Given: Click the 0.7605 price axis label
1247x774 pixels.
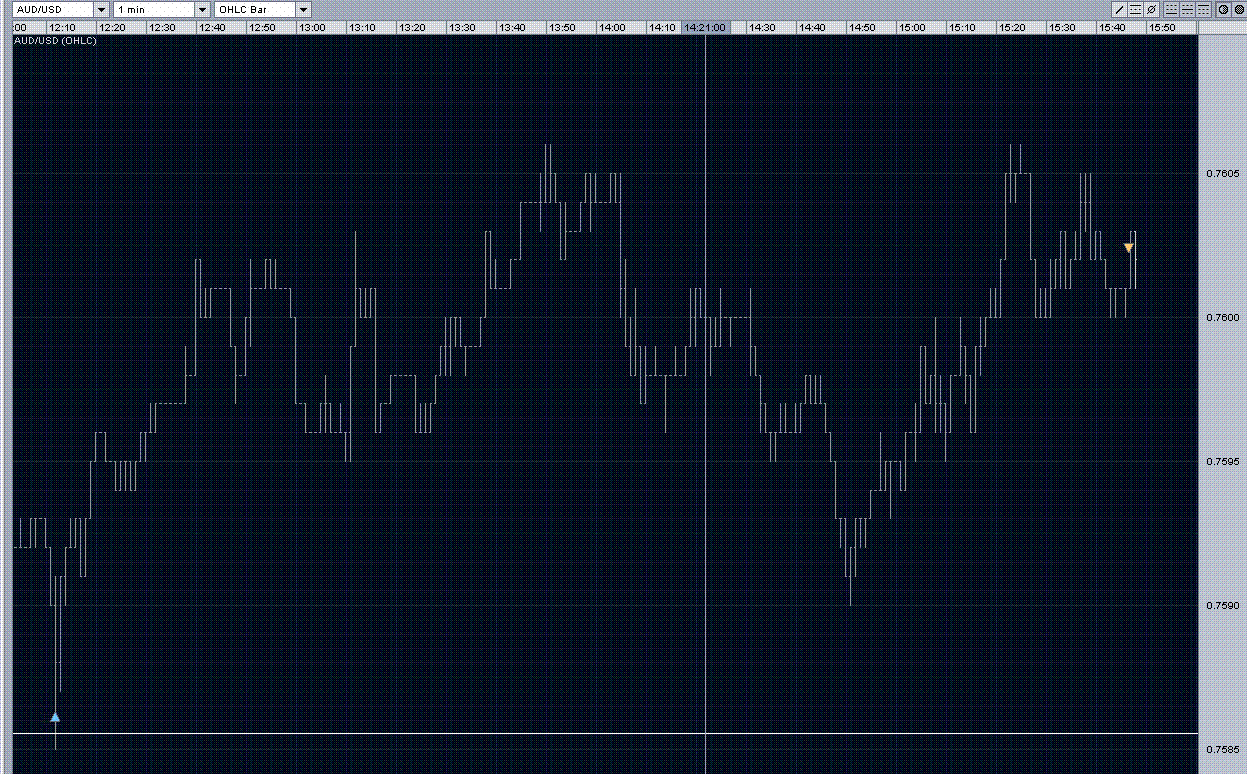Looking at the screenshot, I should coord(1224,174).
